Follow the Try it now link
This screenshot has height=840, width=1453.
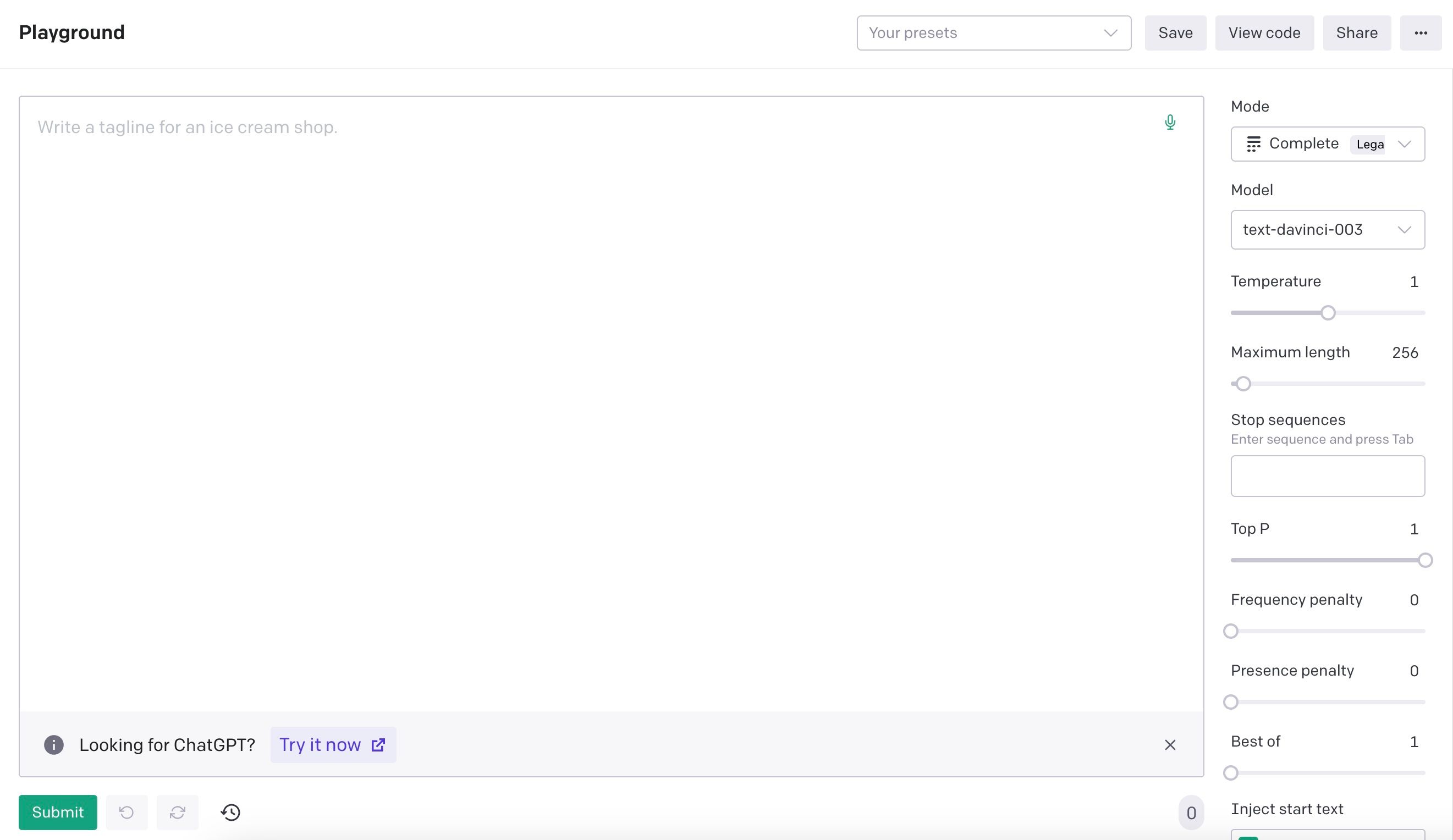pyautogui.click(x=333, y=744)
